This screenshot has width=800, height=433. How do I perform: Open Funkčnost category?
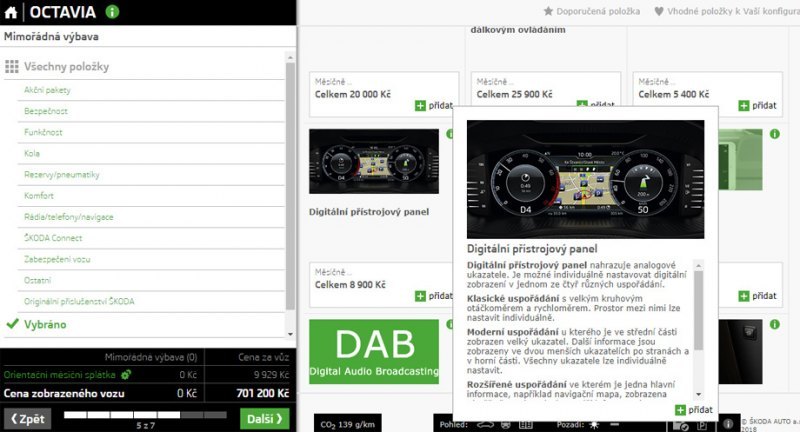click(151, 133)
